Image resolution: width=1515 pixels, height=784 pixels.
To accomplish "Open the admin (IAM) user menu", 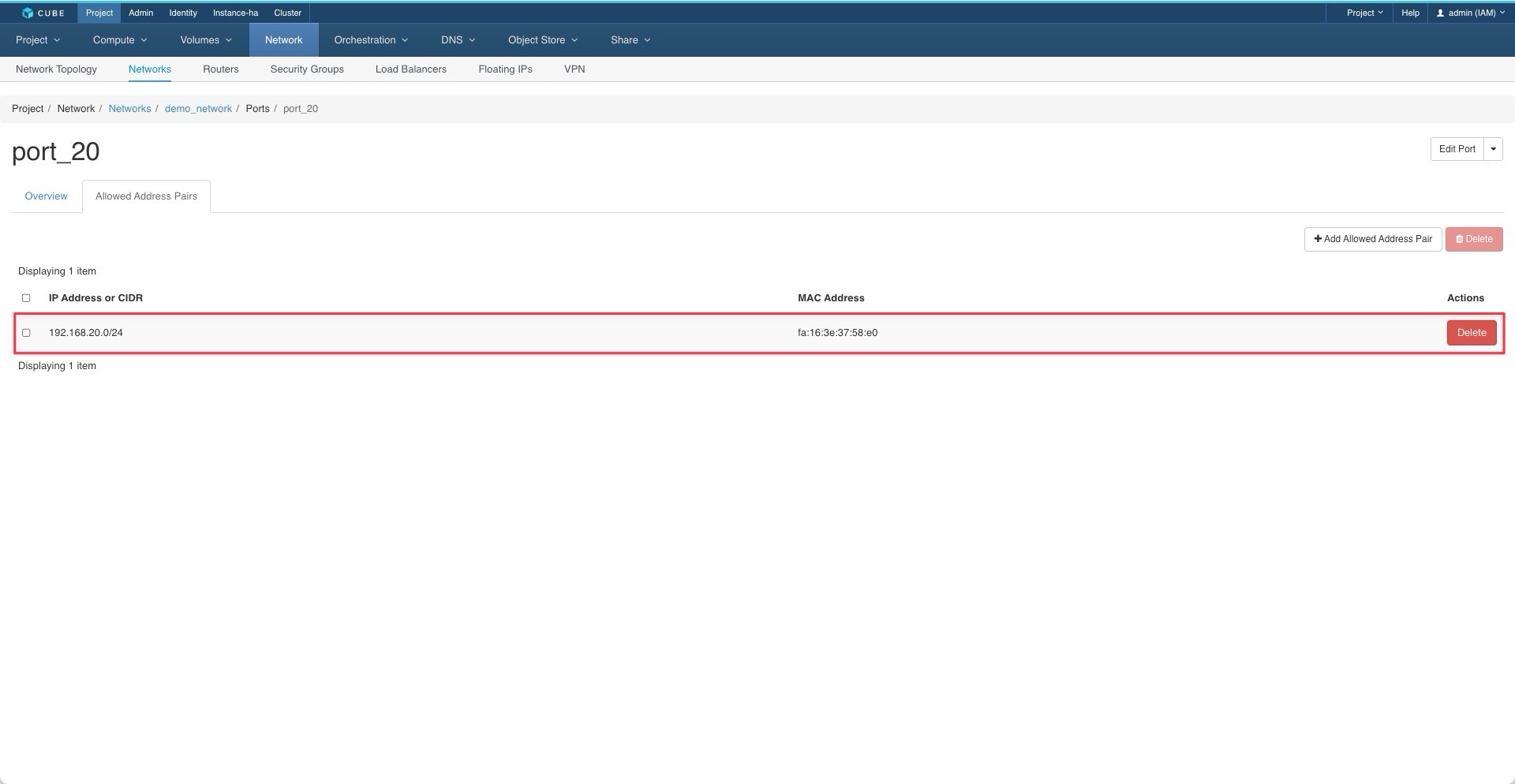I will click(x=1470, y=13).
